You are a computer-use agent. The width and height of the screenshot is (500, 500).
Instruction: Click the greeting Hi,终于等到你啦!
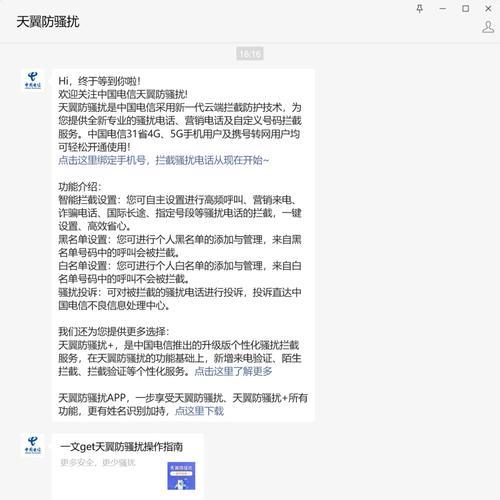pyautogui.click(x=99, y=81)
